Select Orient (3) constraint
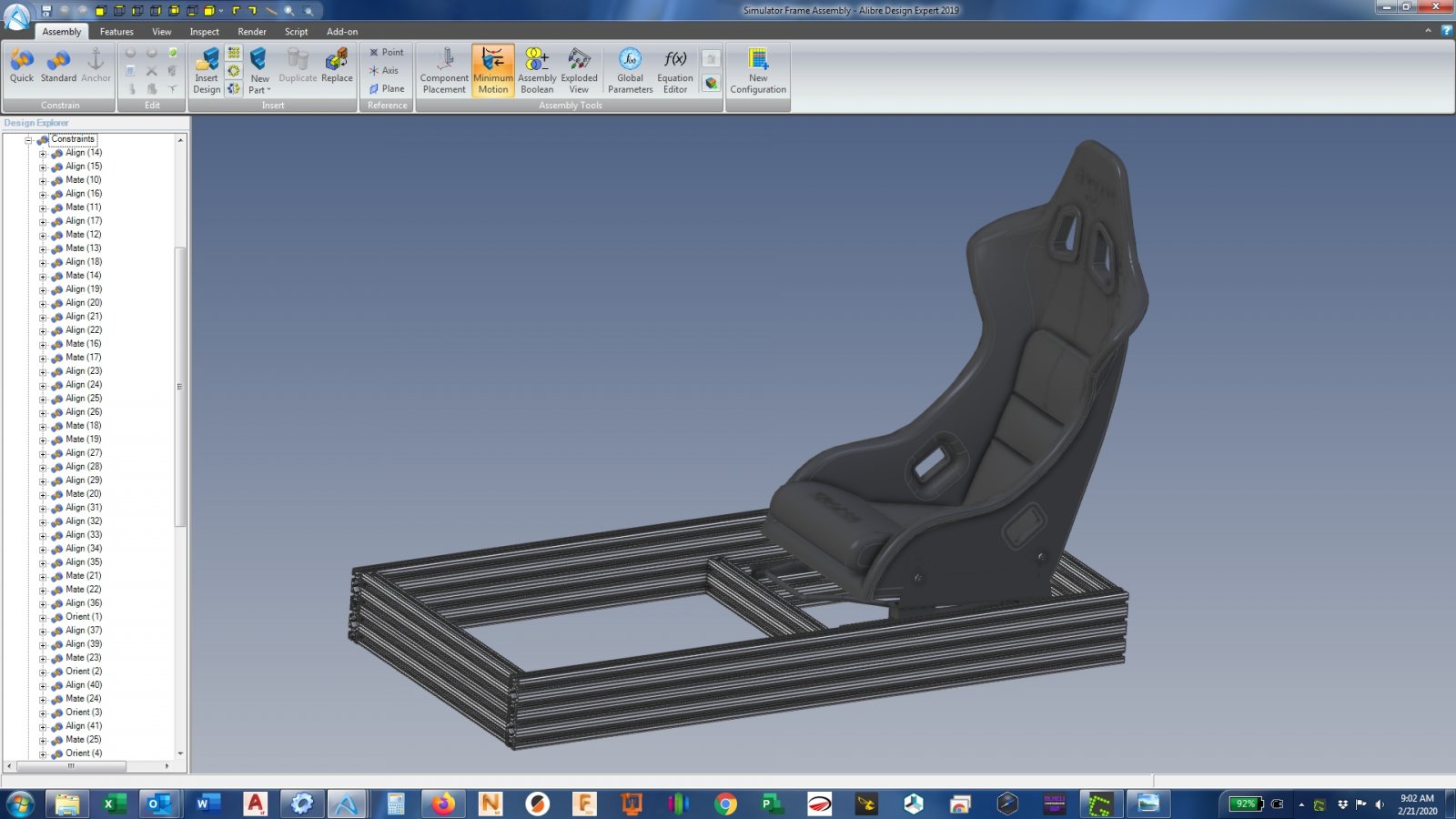Screen dimensions: 1456x819 click(84, 713)
